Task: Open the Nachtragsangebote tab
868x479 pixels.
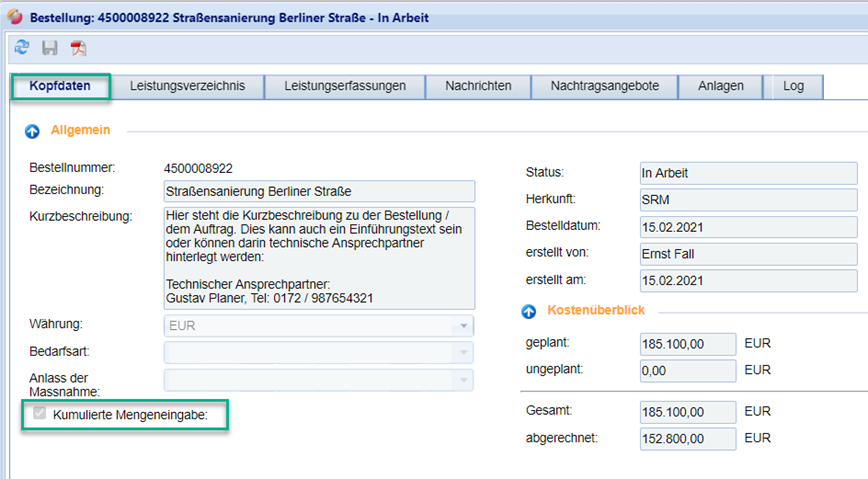Action: [604, 87]
